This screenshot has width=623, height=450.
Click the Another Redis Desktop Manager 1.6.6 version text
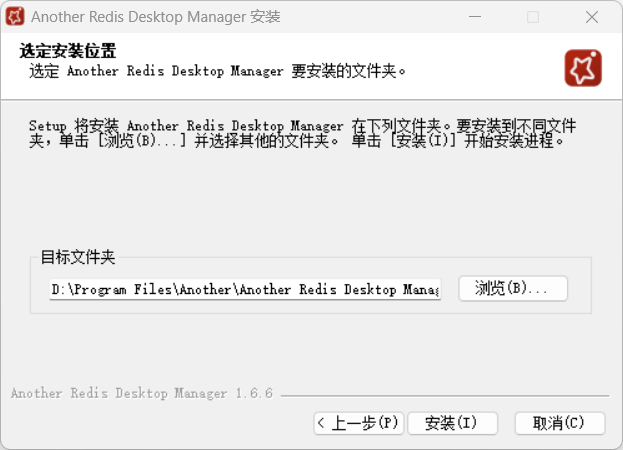tap(142, 393)
